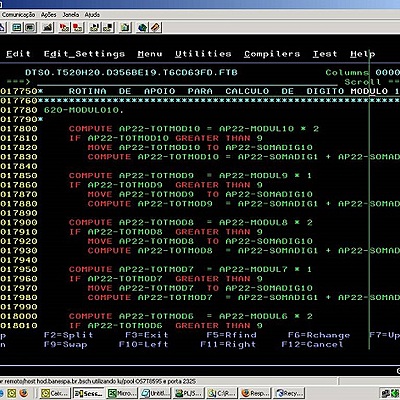Click the F6=Rchange function key label
The height and width of the screenshot is (400, 400).
tap(319, 335)
